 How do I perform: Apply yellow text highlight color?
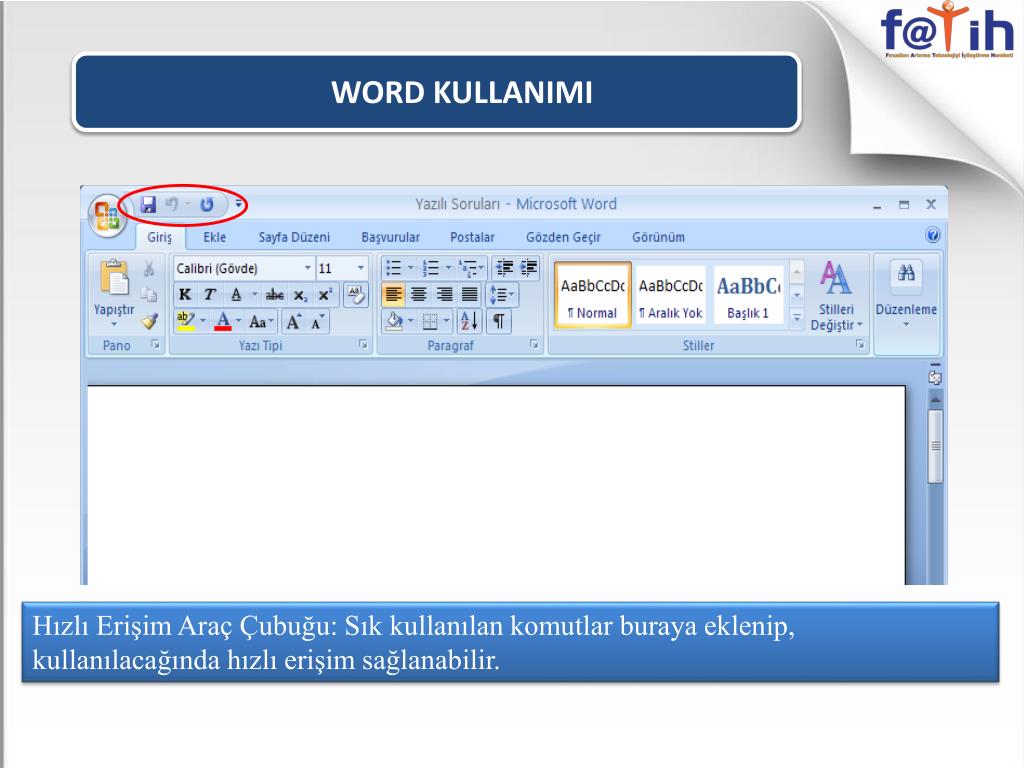pos(185,321)
